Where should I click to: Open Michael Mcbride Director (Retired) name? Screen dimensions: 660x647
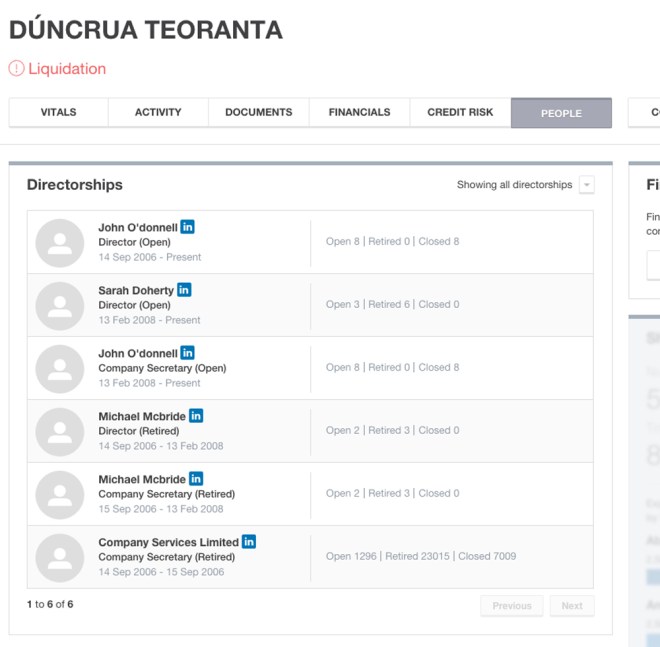[x=142, y=416]
